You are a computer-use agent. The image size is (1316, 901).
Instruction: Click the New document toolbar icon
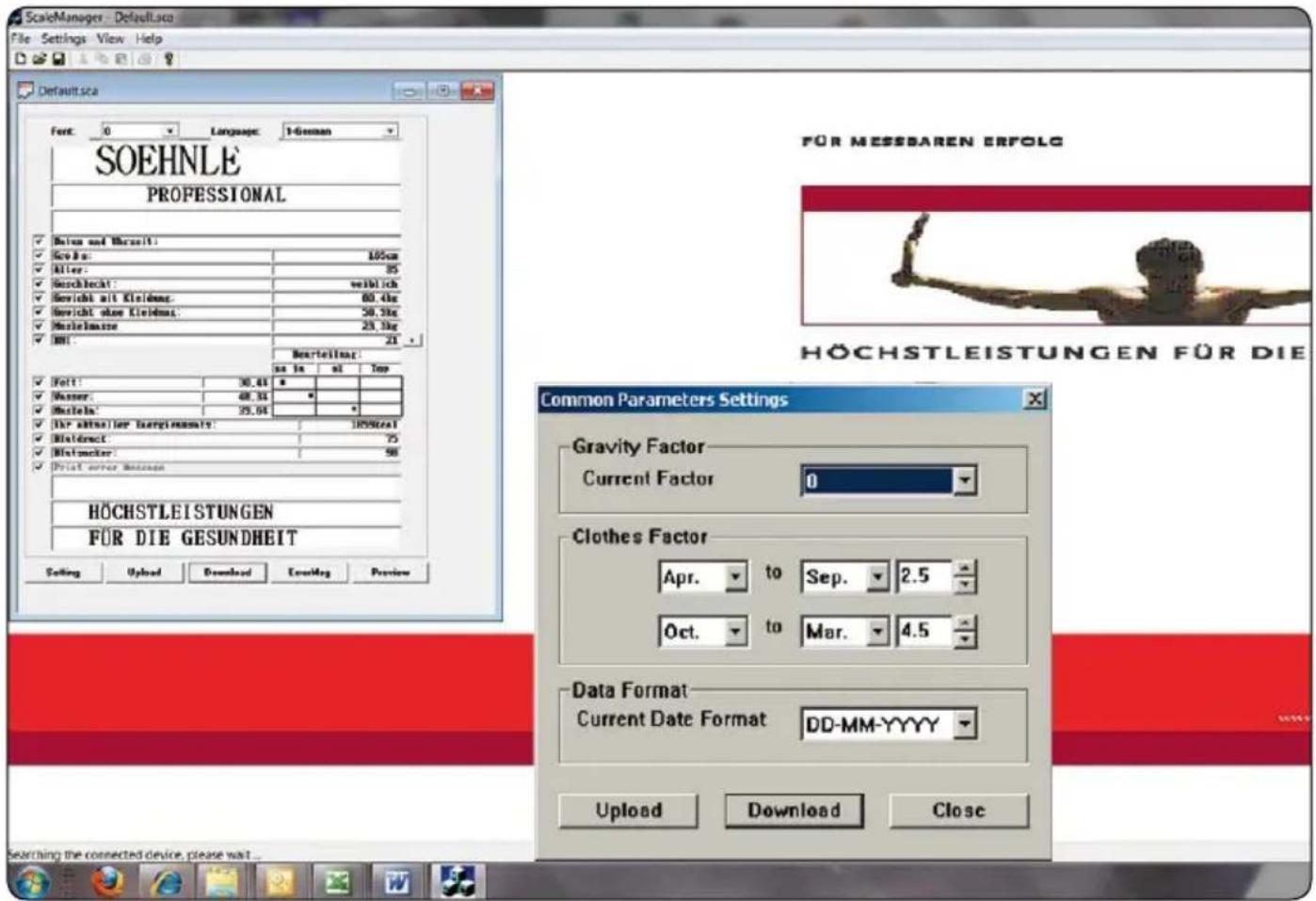[x=20, y=58]
